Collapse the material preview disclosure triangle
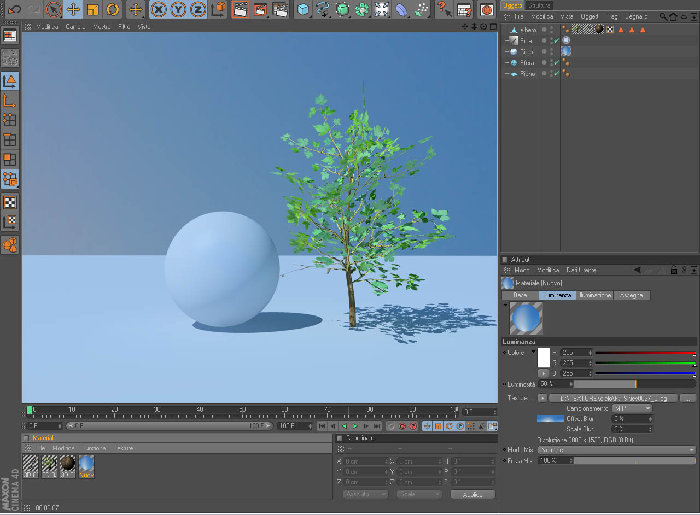This screenshot has width=700, height=515. pos(505,305)
